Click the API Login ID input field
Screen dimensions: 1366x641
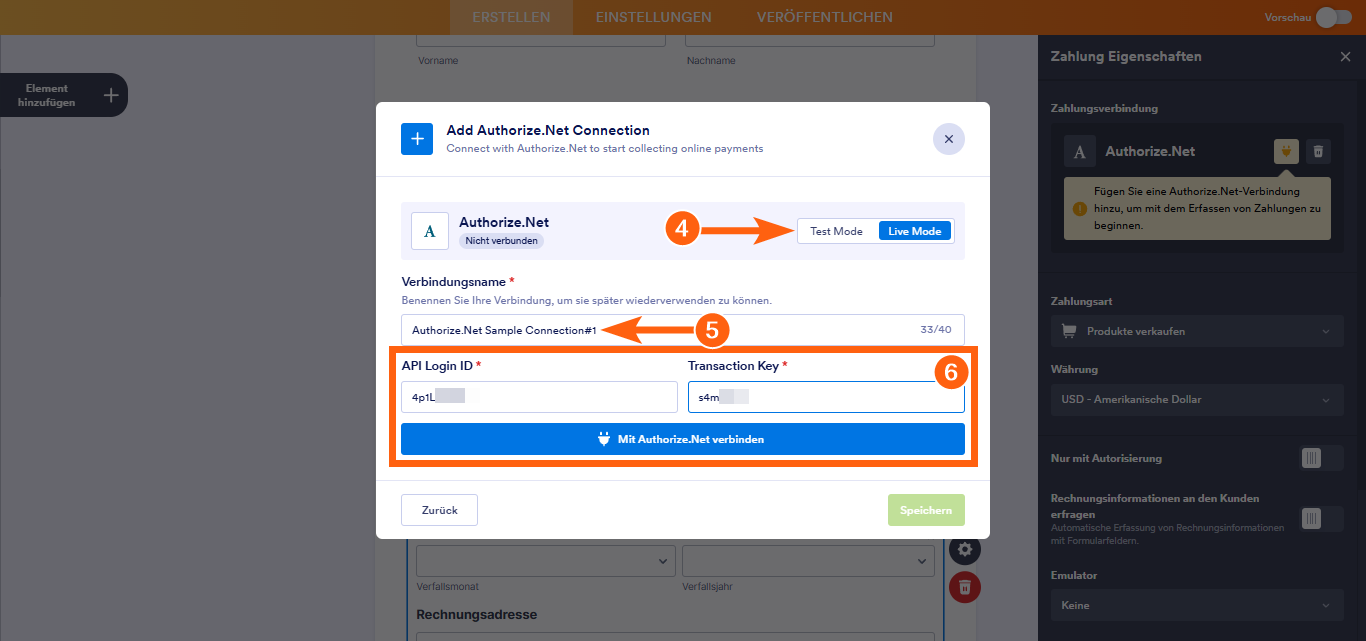coord(539,396)
